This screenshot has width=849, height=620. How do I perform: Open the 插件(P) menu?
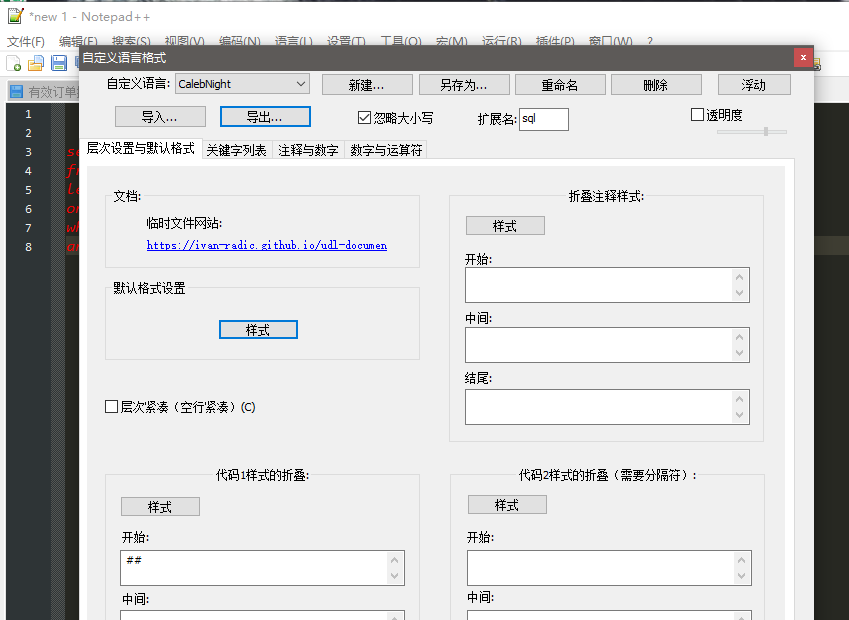coord(555,41)
